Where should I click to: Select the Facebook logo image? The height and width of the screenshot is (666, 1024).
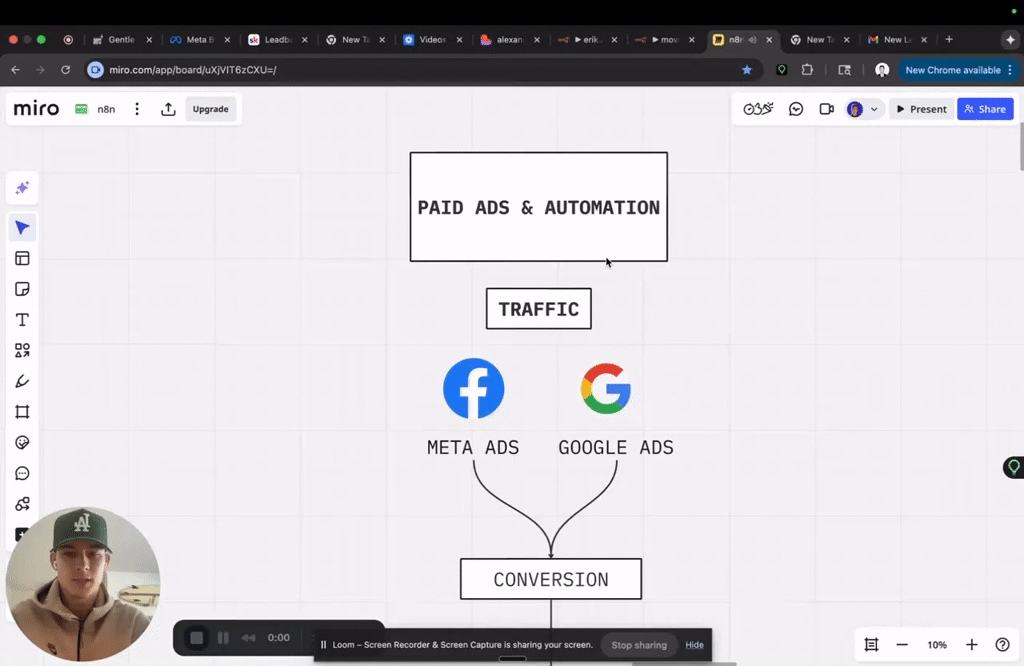click(x=473, y=388)
